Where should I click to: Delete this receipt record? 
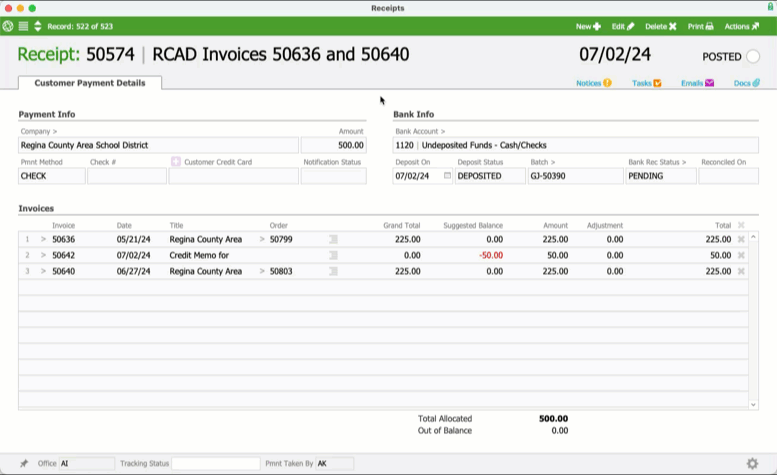(661, 26)
